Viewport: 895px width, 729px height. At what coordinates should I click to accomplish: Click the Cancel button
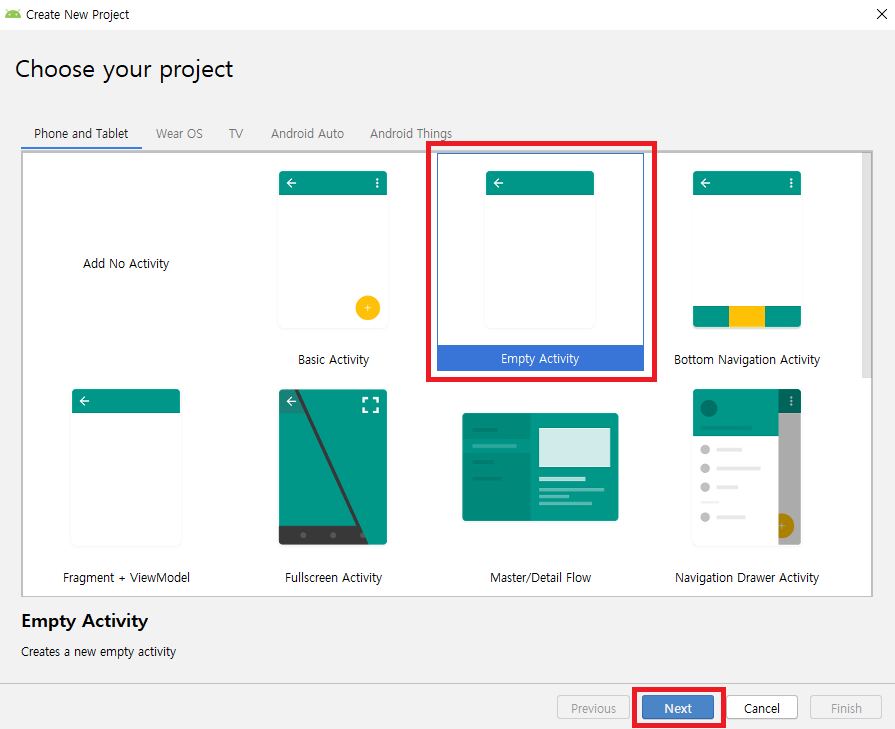tap(761, 708)
